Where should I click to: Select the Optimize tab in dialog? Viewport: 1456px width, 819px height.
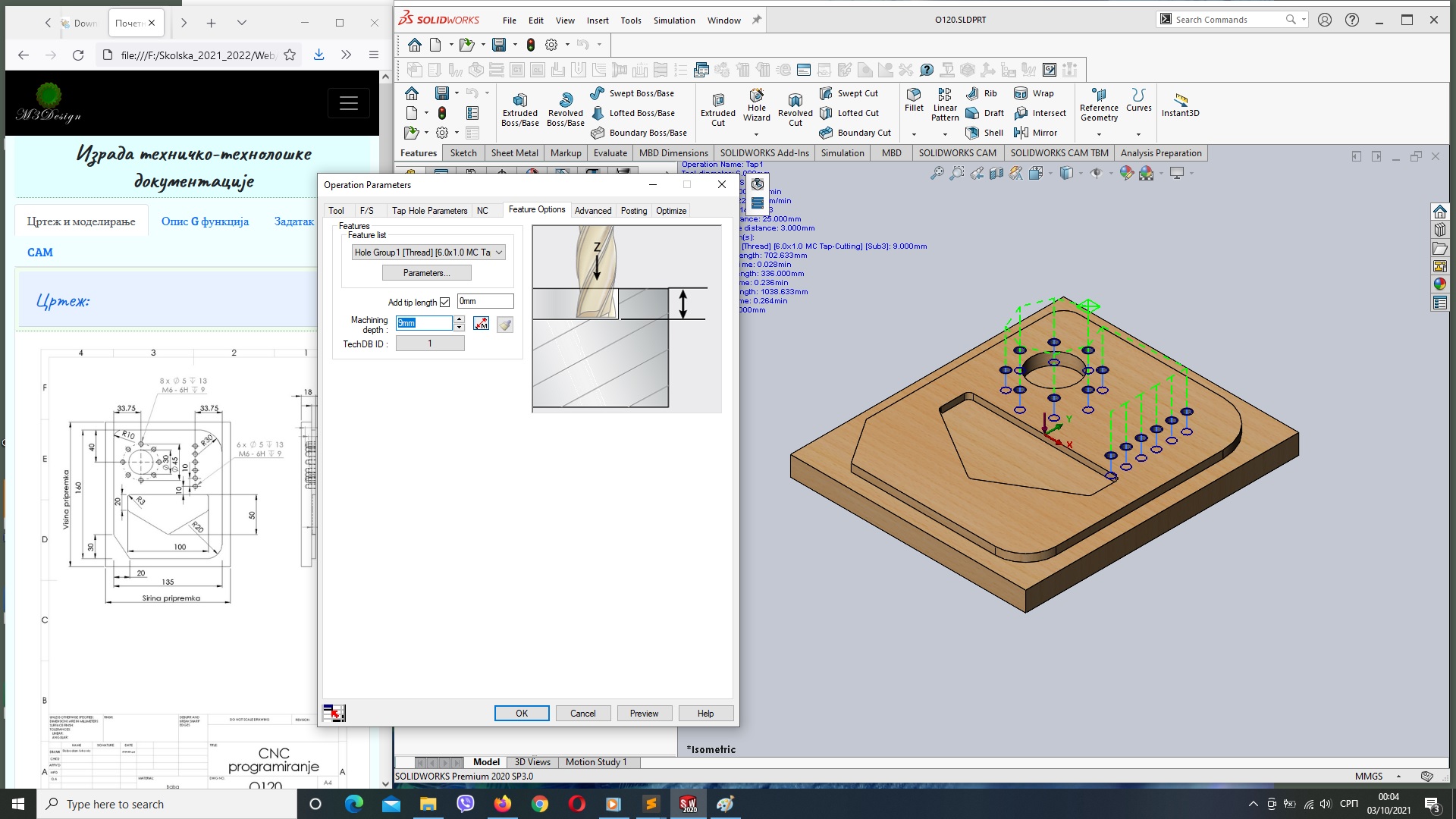click(672, 210)
